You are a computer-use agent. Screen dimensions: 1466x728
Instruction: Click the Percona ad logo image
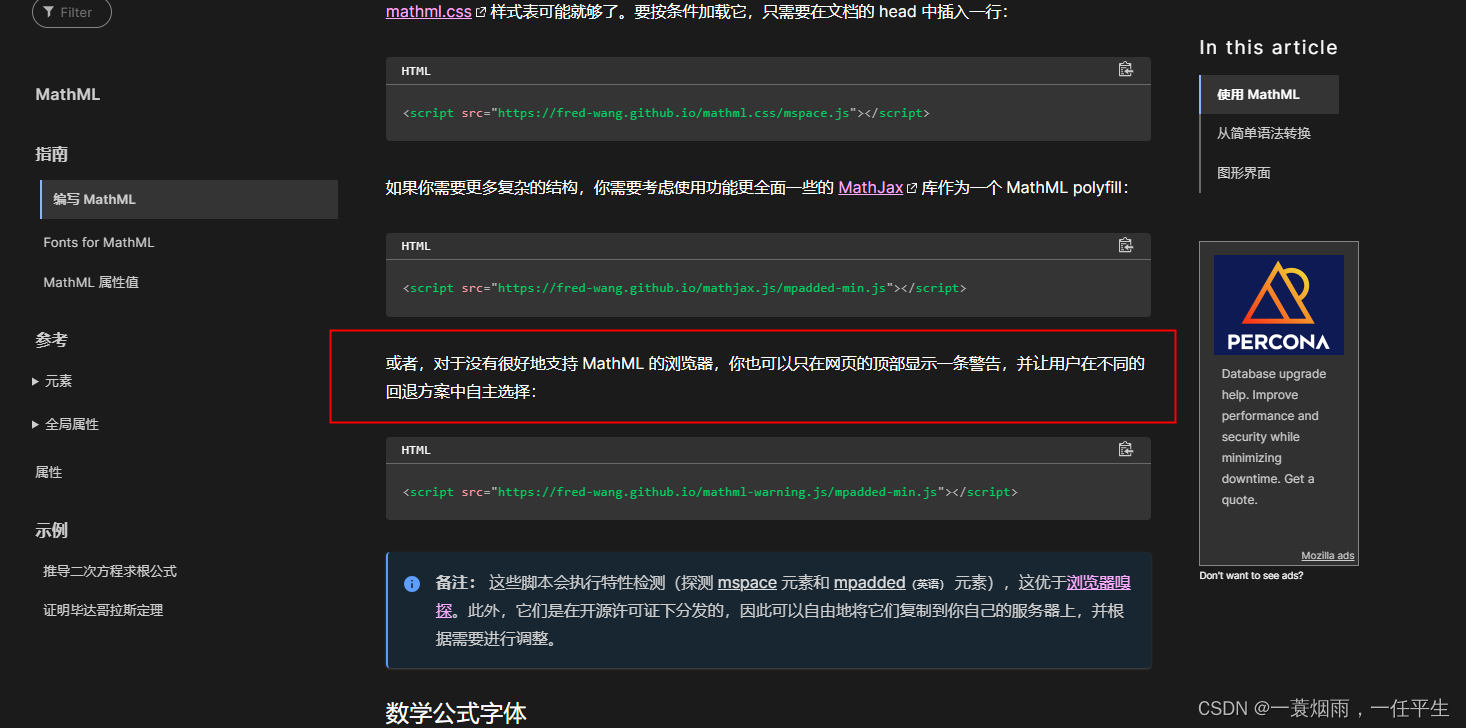pos(1278,304)
